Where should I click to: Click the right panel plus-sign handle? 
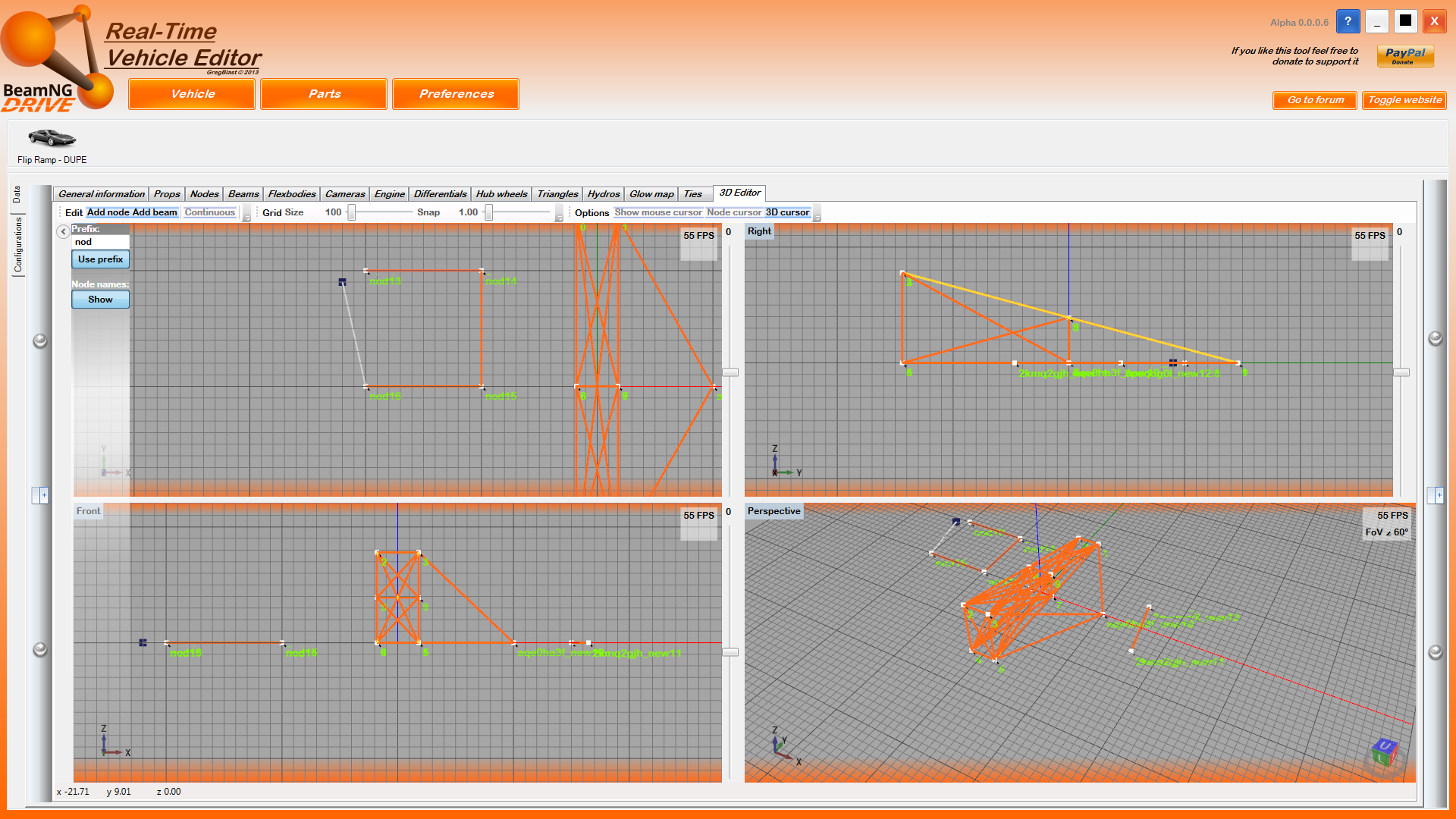pyautogui.click(x=1436, y=495)
